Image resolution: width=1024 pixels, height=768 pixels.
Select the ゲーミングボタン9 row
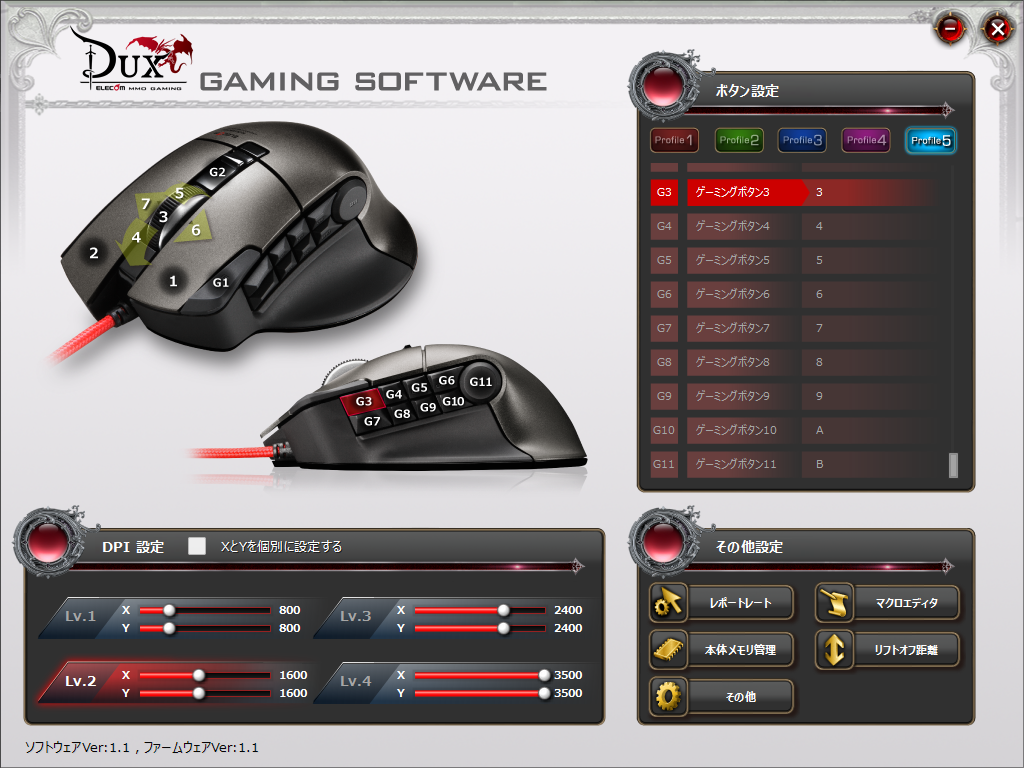(x=795, y=396)
